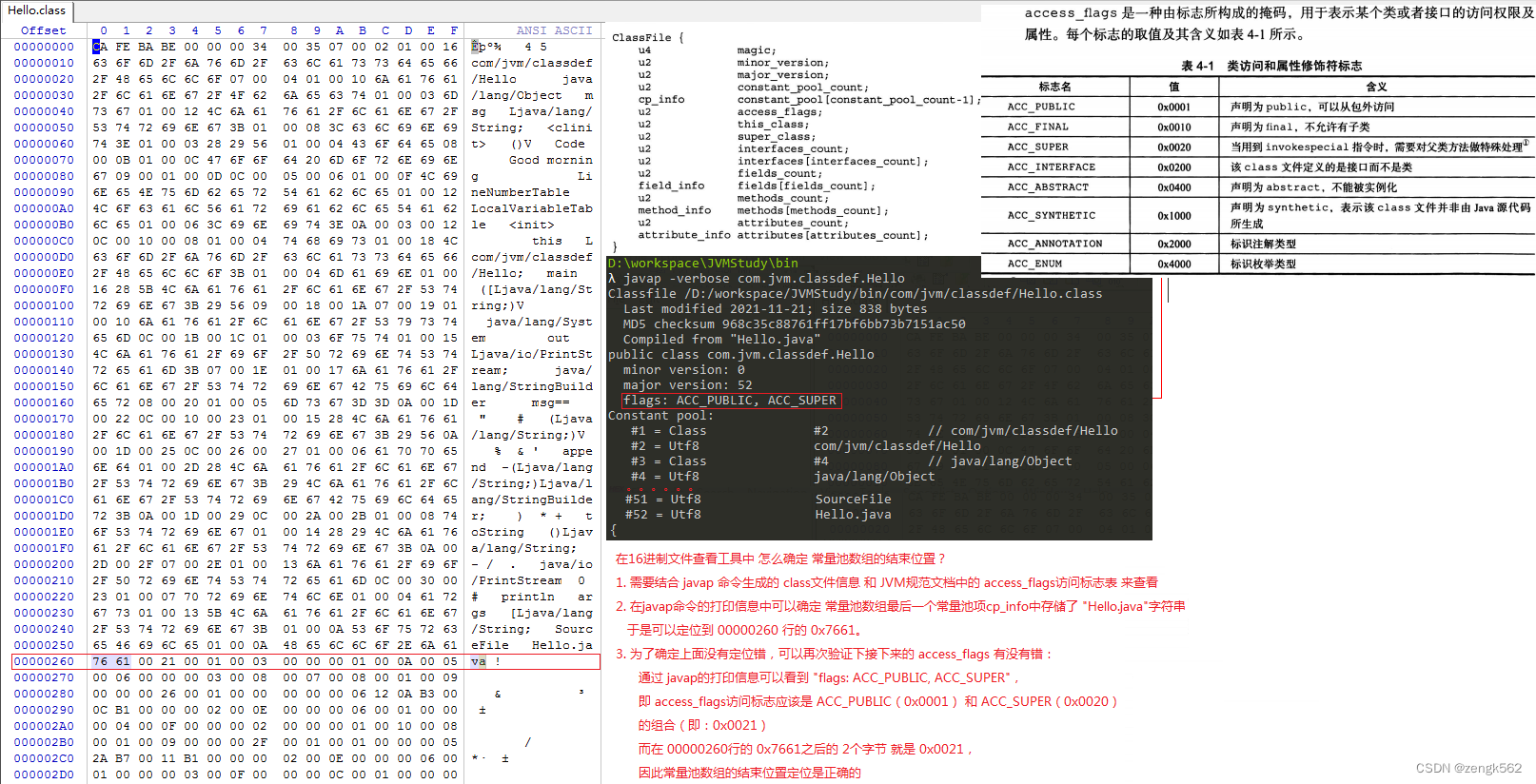This screenshot has width=1536, height=784.
Task: Select offset row 00000000 in hex editor
Action: pyautogui.click(x=44, y=47)
